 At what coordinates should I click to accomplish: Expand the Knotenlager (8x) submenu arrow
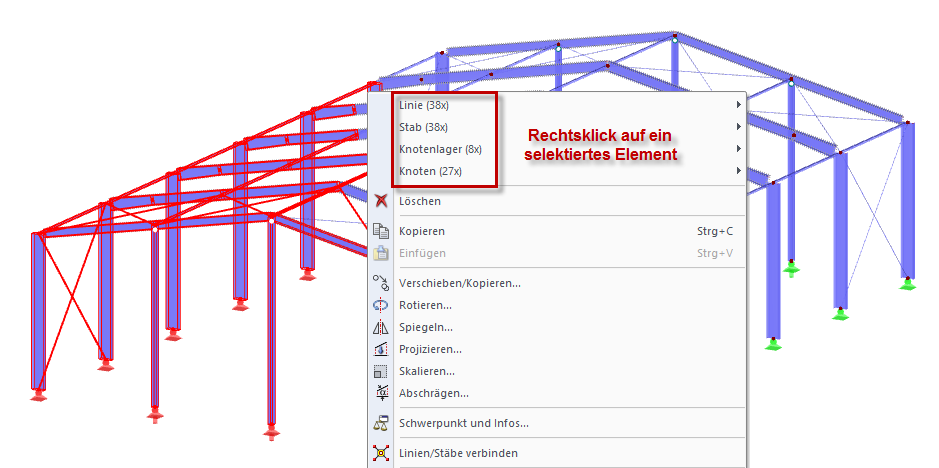point(739,149)
